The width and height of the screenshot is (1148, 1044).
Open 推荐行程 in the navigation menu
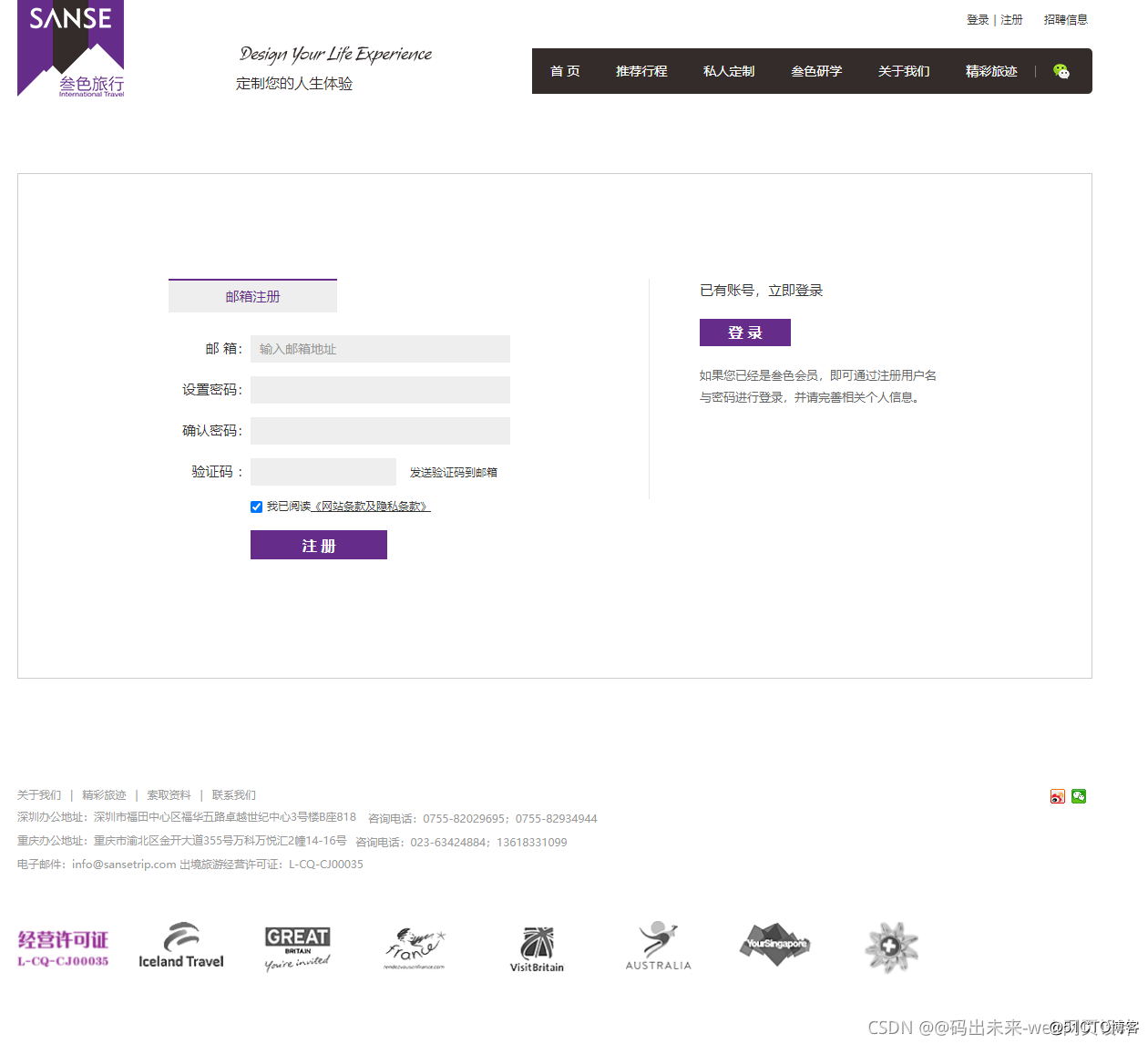[x=641, y=71]
